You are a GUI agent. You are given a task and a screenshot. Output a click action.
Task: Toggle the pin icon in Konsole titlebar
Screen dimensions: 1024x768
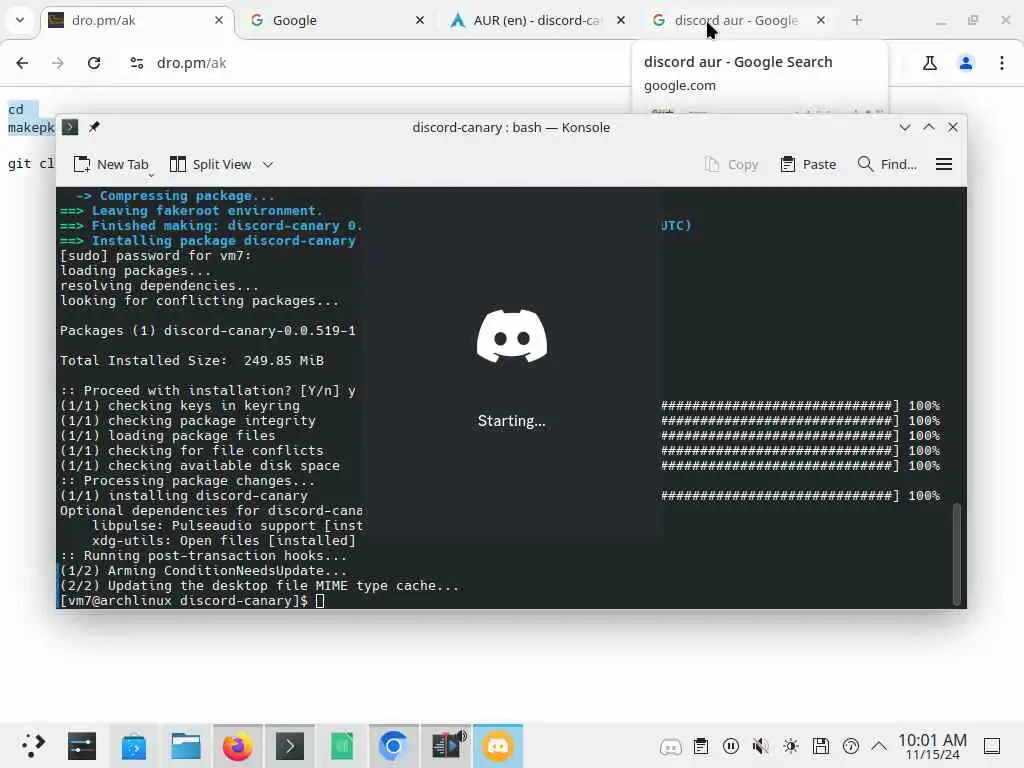pos(94,127)
